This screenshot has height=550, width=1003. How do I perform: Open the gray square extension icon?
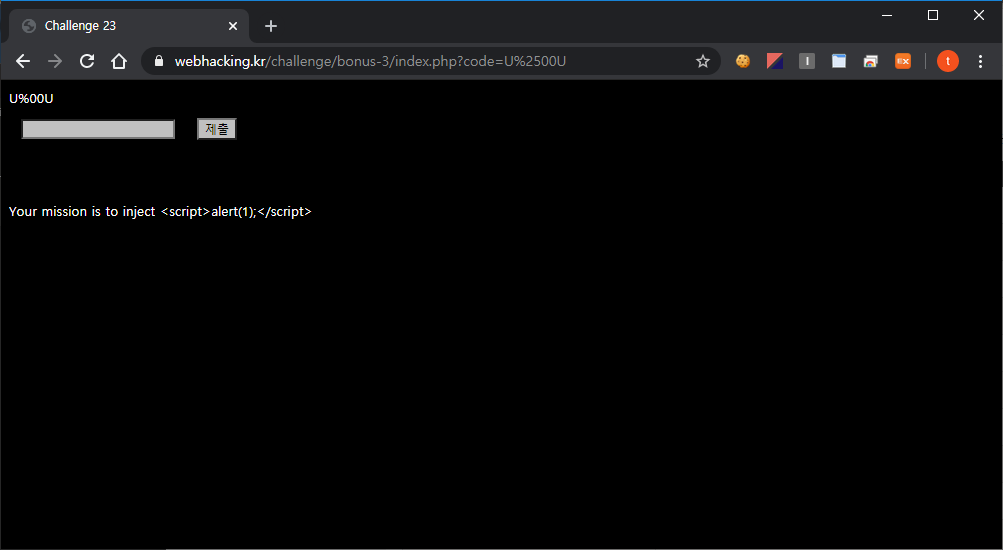coord(807,61)
